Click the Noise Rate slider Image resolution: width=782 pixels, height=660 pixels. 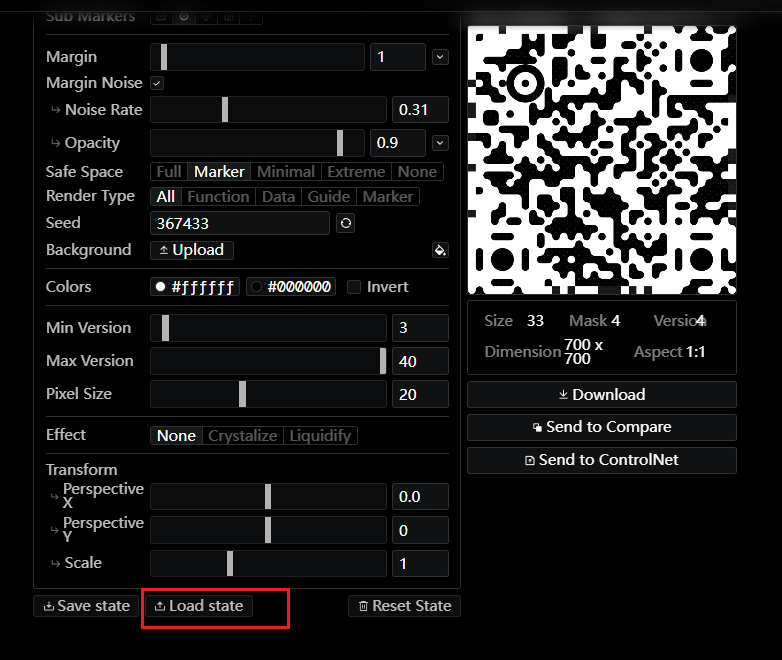[x=268, y=110]
